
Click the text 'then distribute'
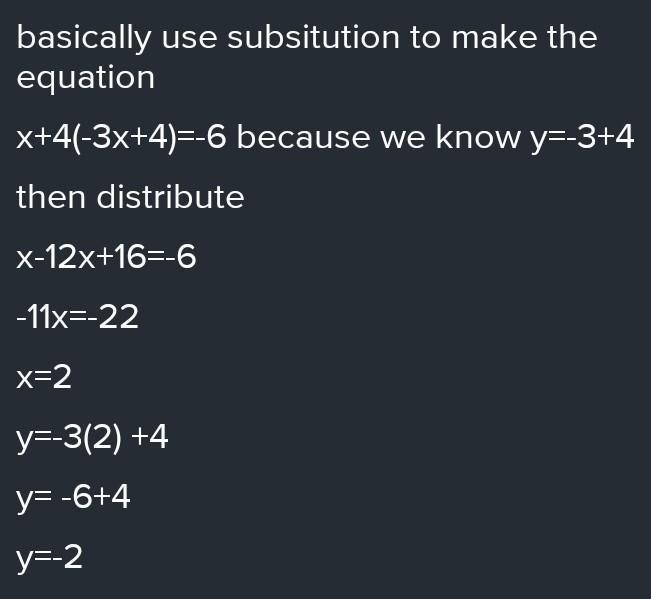coord(130,196)
